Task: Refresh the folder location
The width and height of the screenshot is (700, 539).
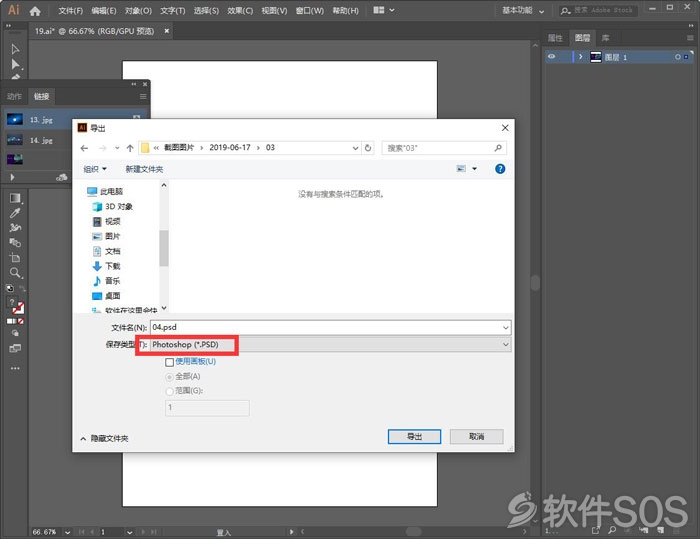Action: click(368, 148)
